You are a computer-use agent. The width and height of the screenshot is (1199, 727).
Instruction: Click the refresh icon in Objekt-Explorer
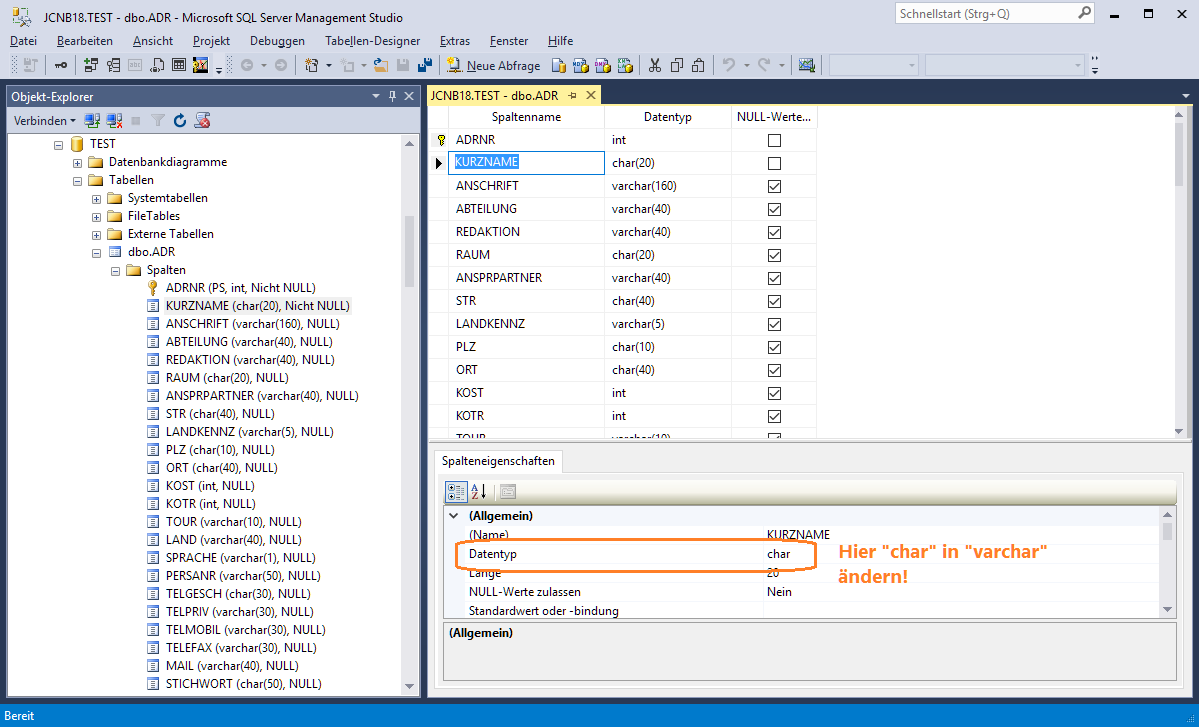tap(180, 120)
